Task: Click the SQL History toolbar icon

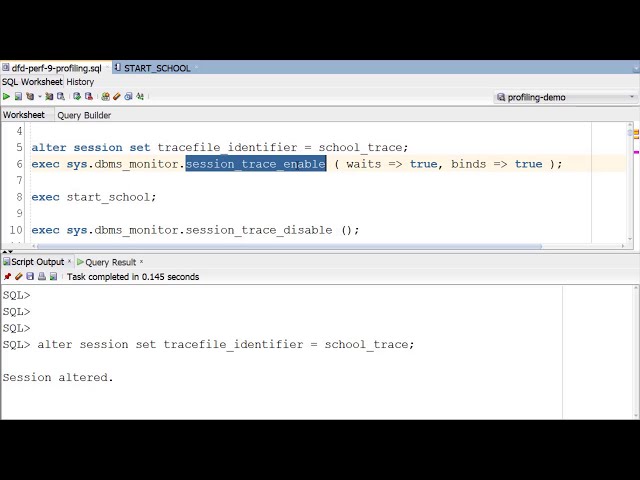Action: (128, 96)
